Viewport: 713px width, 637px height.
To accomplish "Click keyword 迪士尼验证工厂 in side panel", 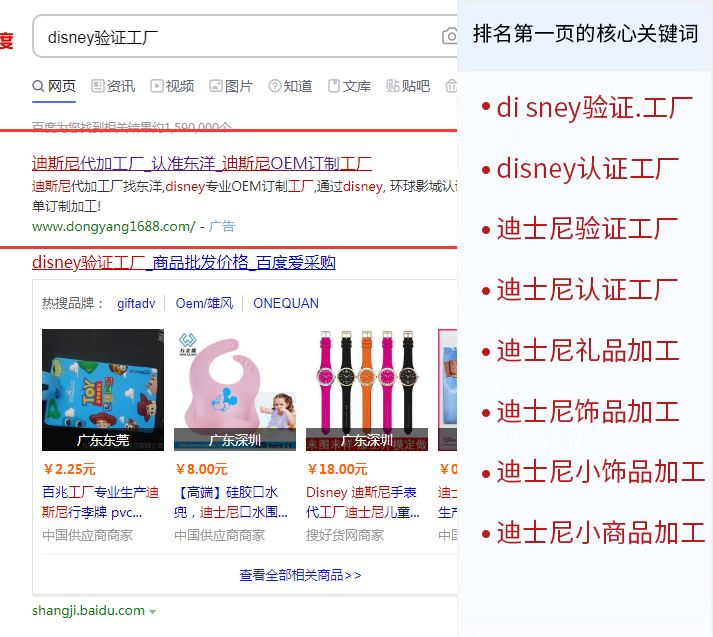I will [x=587, y=228].
